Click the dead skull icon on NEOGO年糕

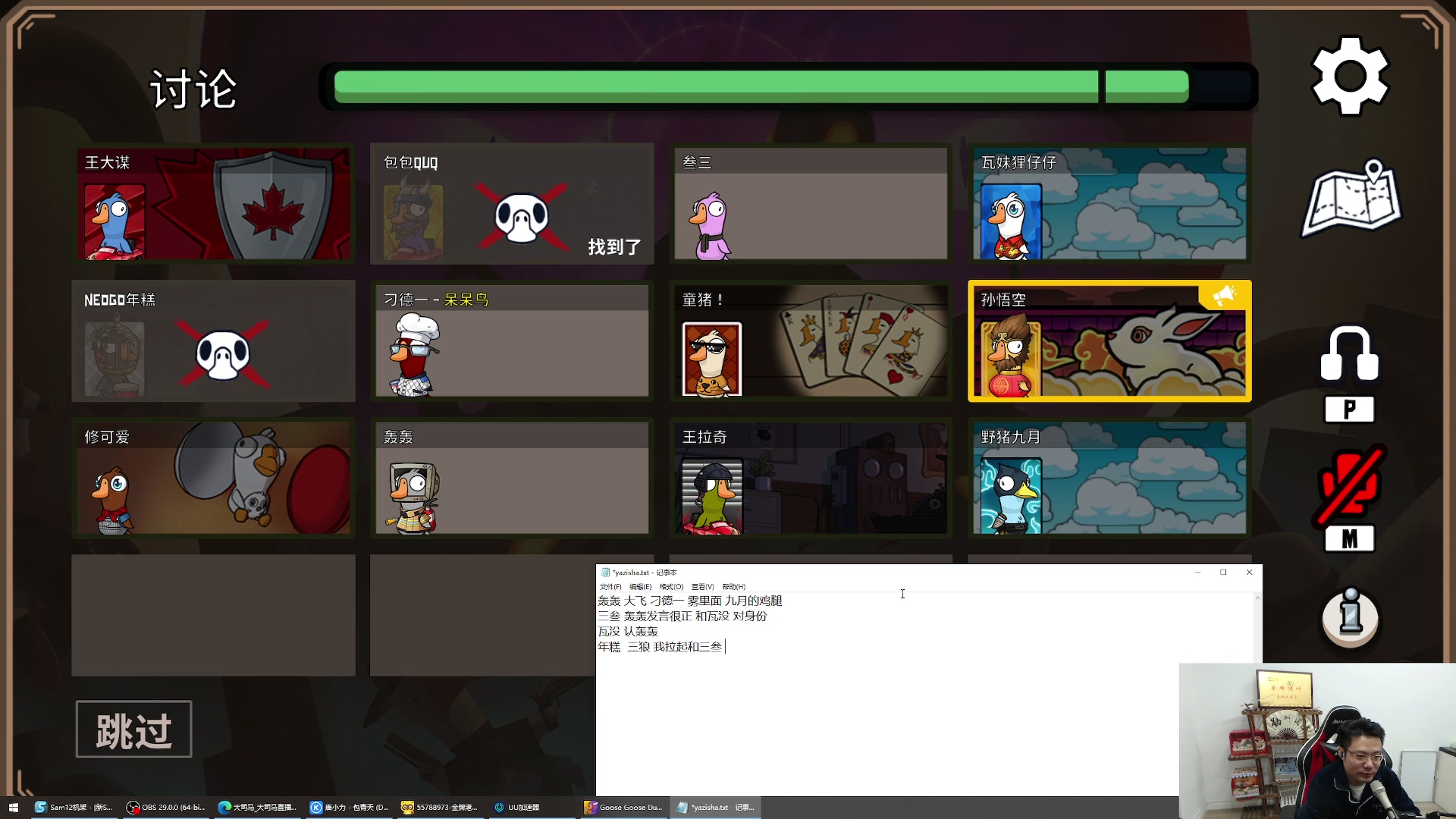click(222, 354)
